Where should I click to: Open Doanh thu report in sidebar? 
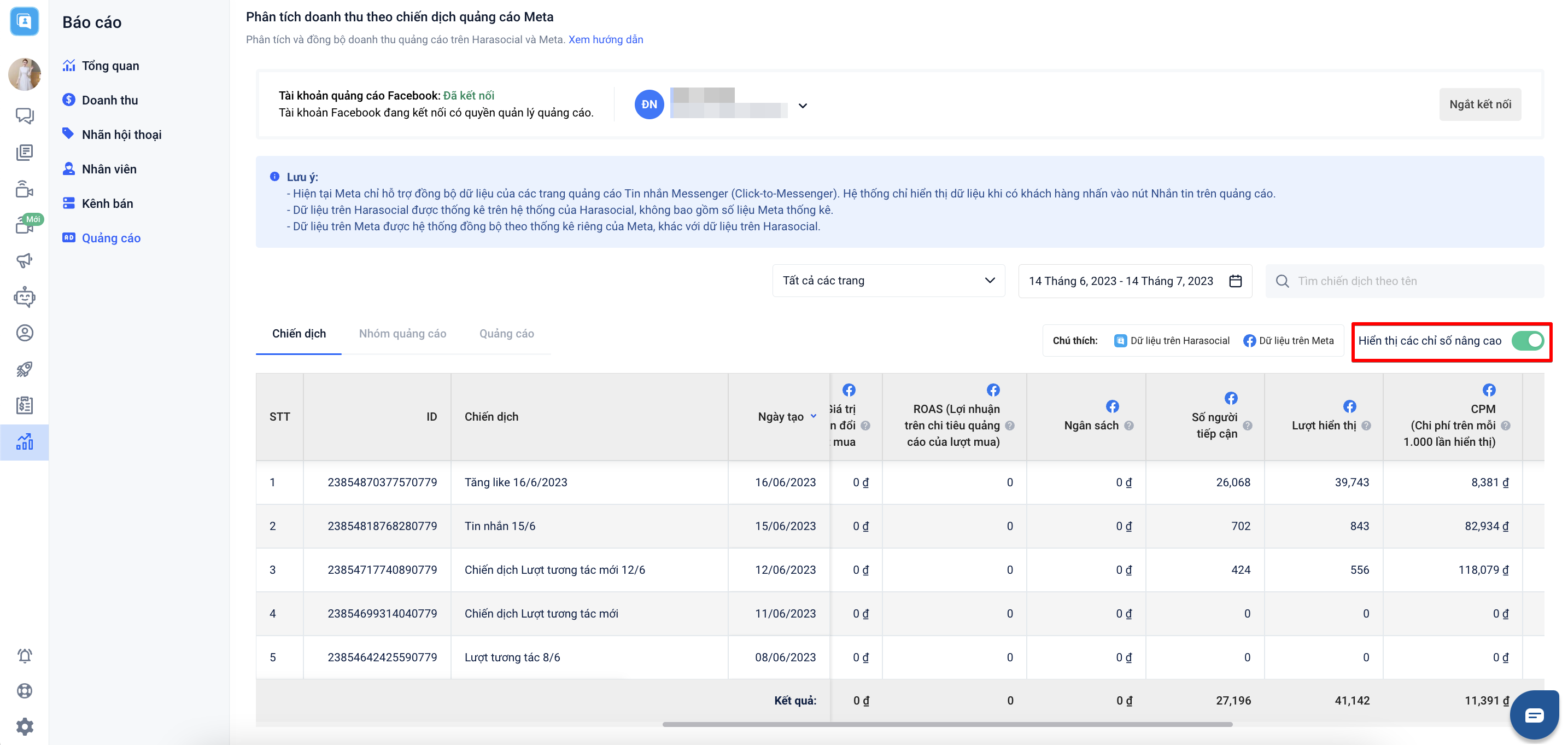pos(109,100)
